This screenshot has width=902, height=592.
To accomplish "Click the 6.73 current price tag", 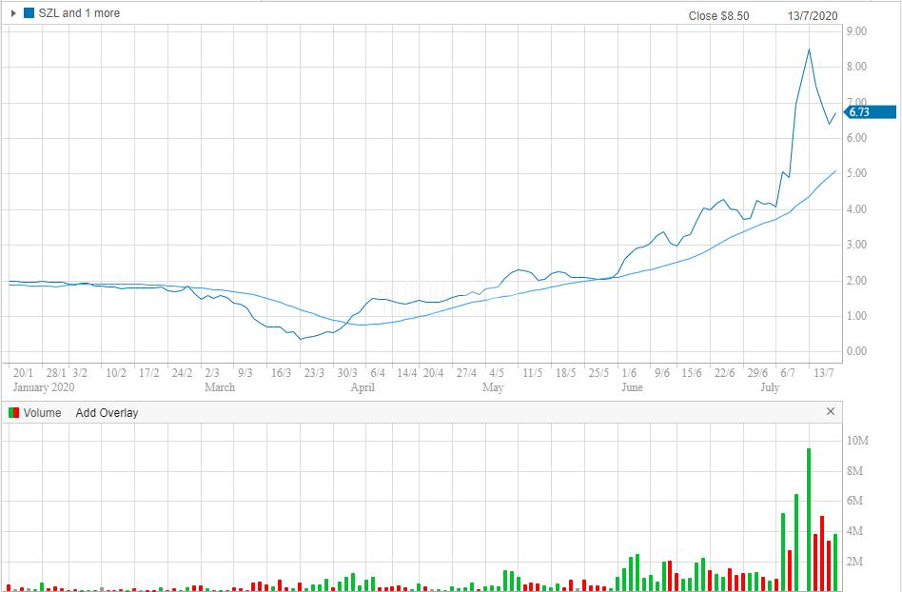I will point(858,112).
